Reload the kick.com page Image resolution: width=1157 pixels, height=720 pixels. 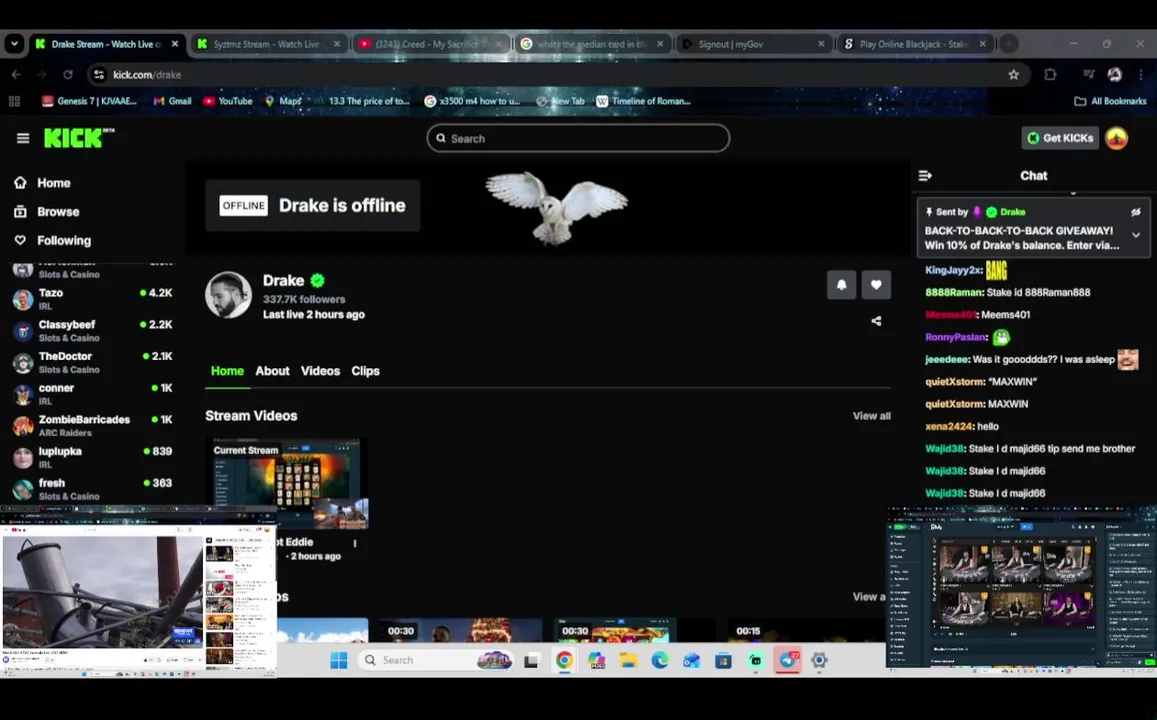tap(68, 75)
